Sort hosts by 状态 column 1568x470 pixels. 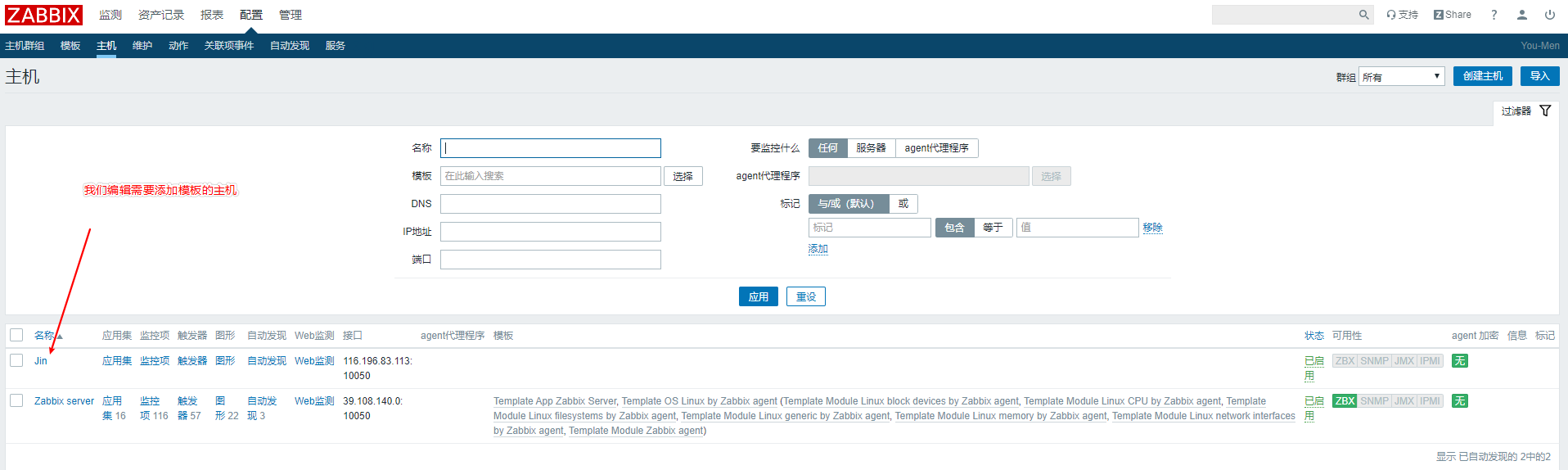(x=1313, y=336)
